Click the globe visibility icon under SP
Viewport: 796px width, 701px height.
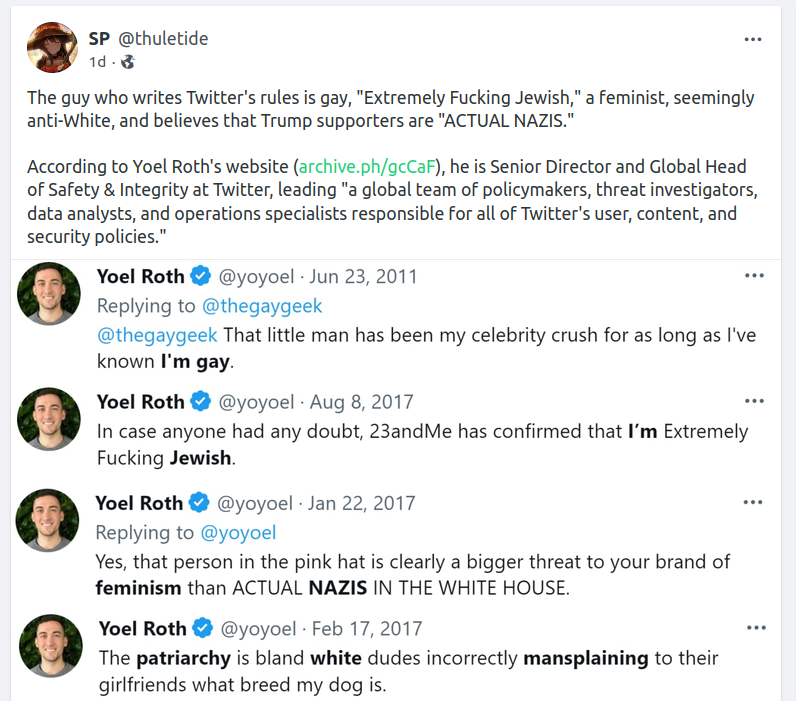coord(127,62)
